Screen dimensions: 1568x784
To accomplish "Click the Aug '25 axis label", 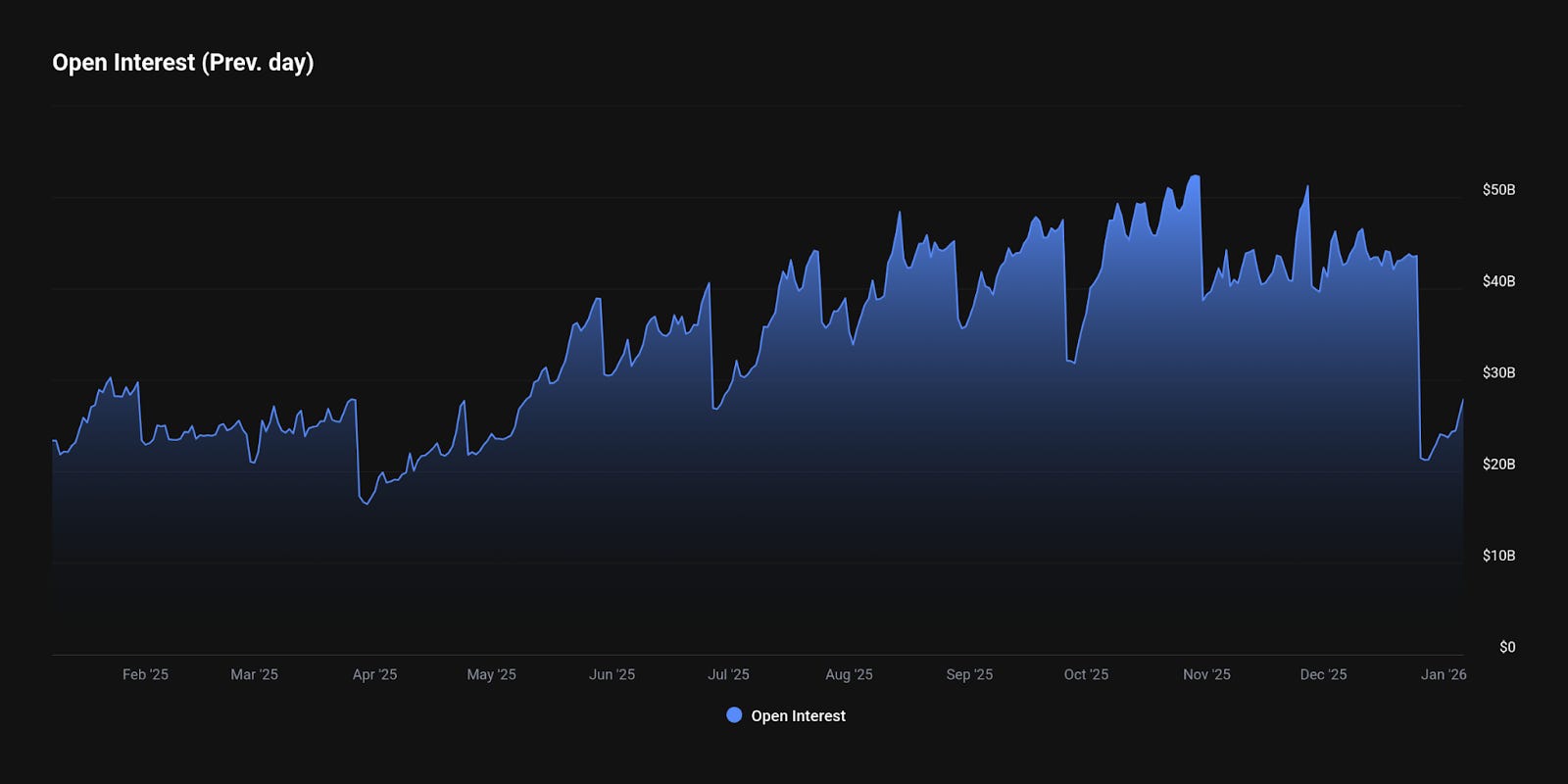I will [849, 674].
